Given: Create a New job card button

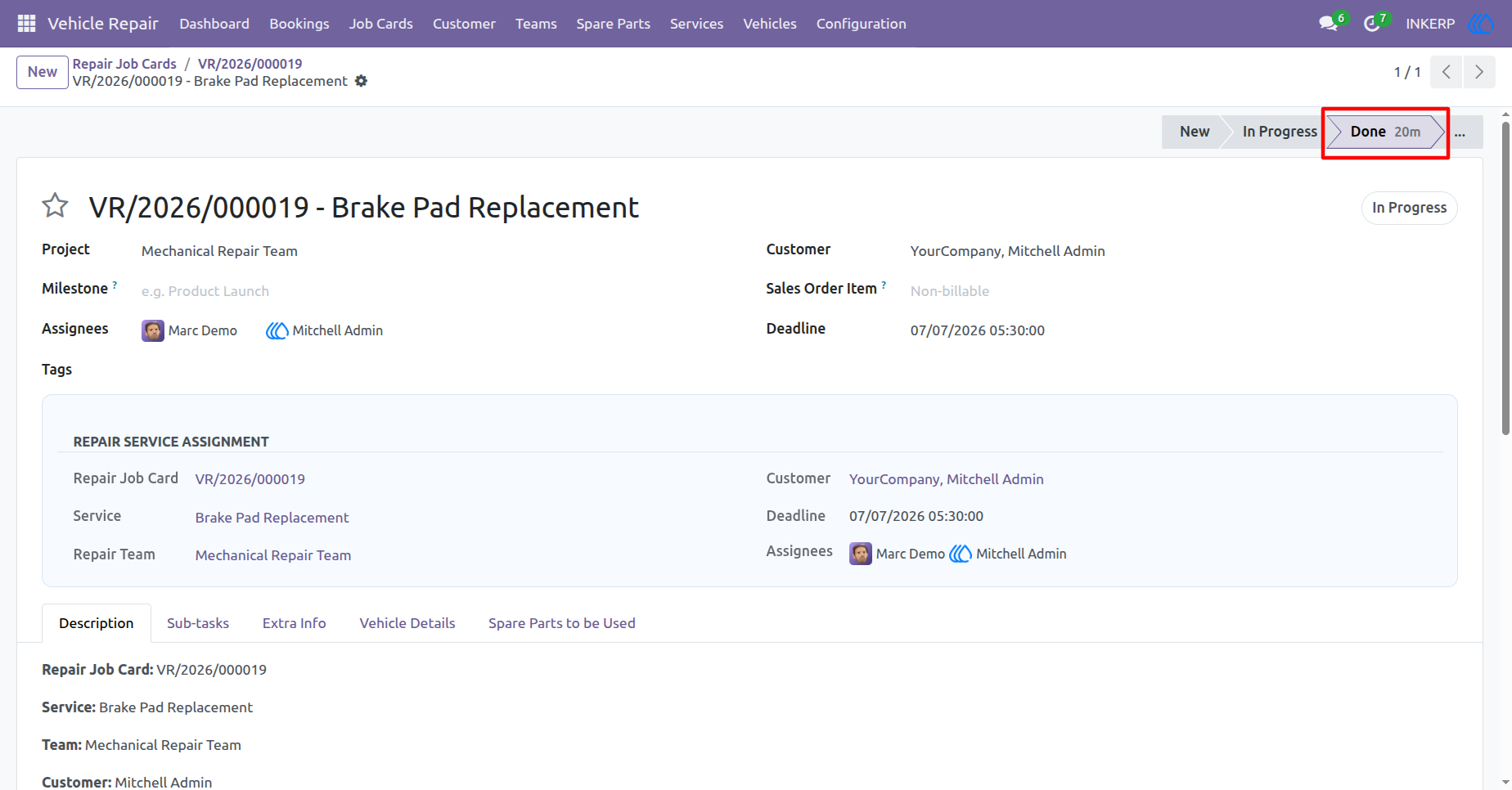Looking at the screenshot, I should click(43, 72).
